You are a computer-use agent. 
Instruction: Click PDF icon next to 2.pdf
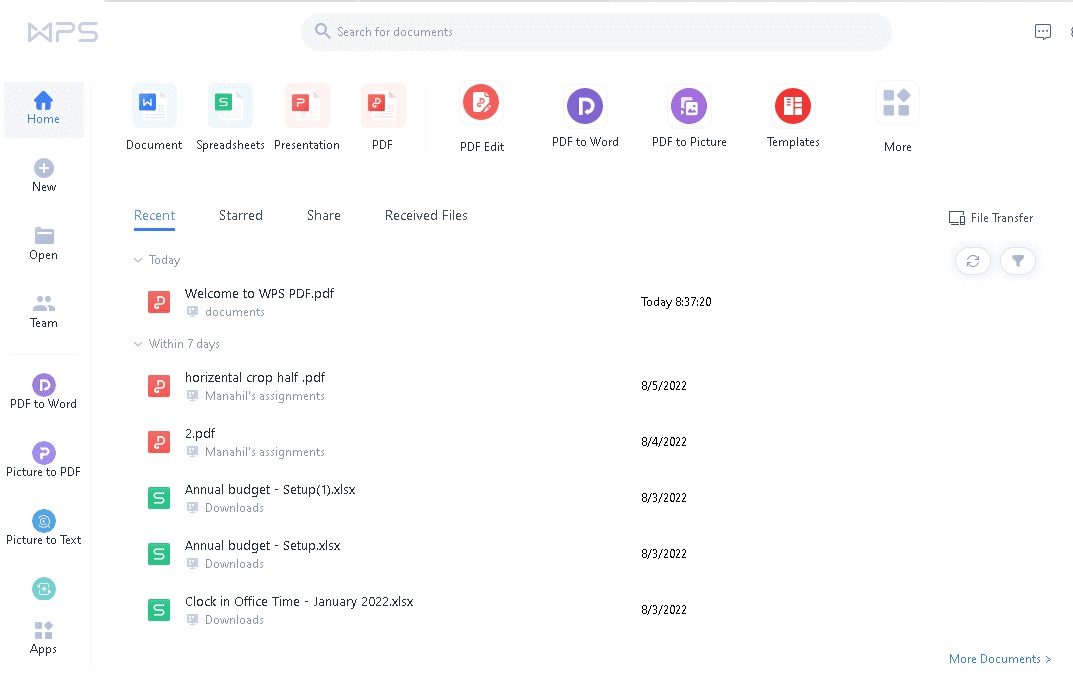click(159, 442)
